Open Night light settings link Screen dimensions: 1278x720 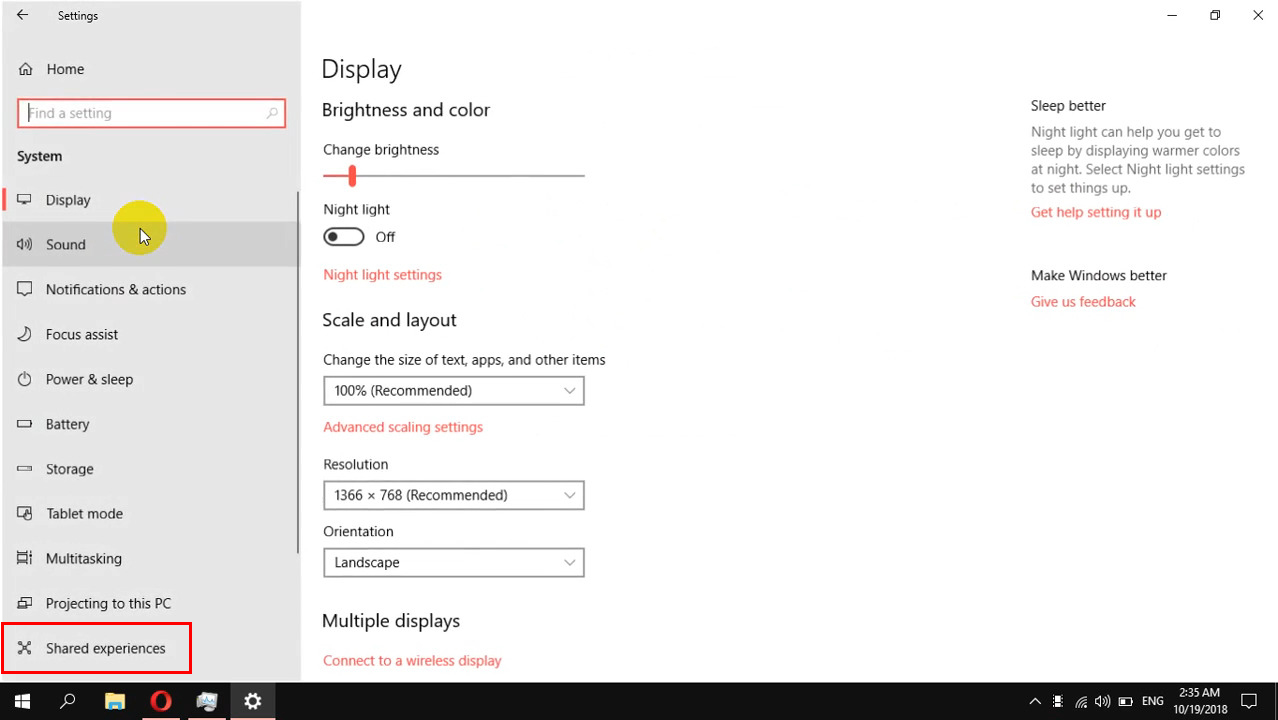(x=382, y=274)
